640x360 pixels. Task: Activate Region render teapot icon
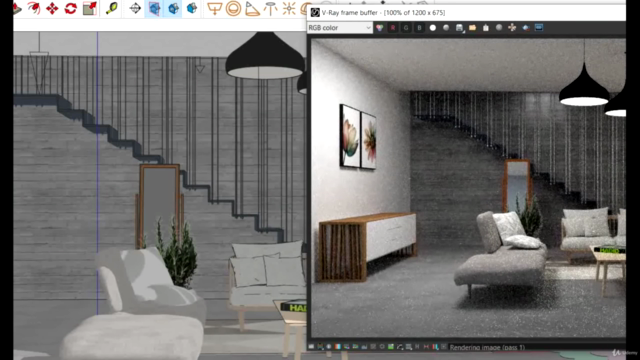[526, 28]
